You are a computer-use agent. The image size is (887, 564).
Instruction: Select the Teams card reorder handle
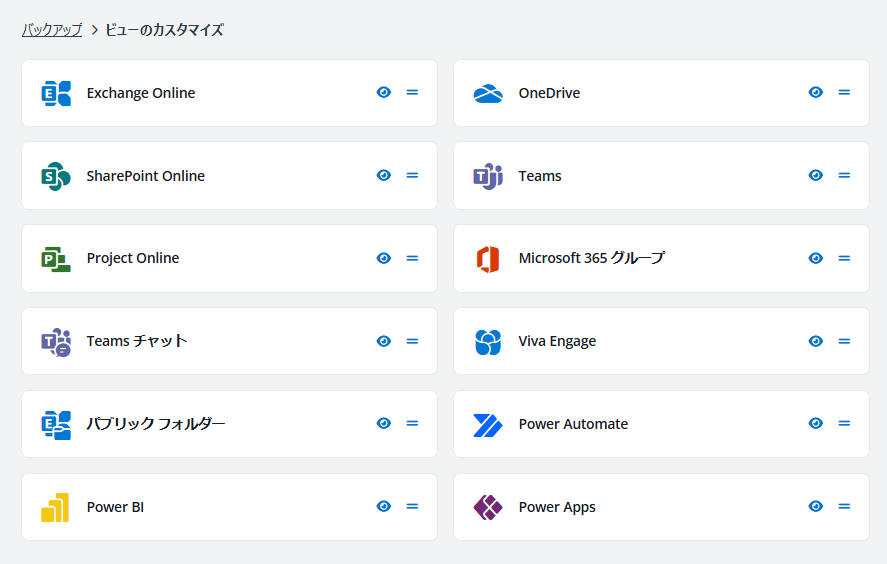(844, 175)
